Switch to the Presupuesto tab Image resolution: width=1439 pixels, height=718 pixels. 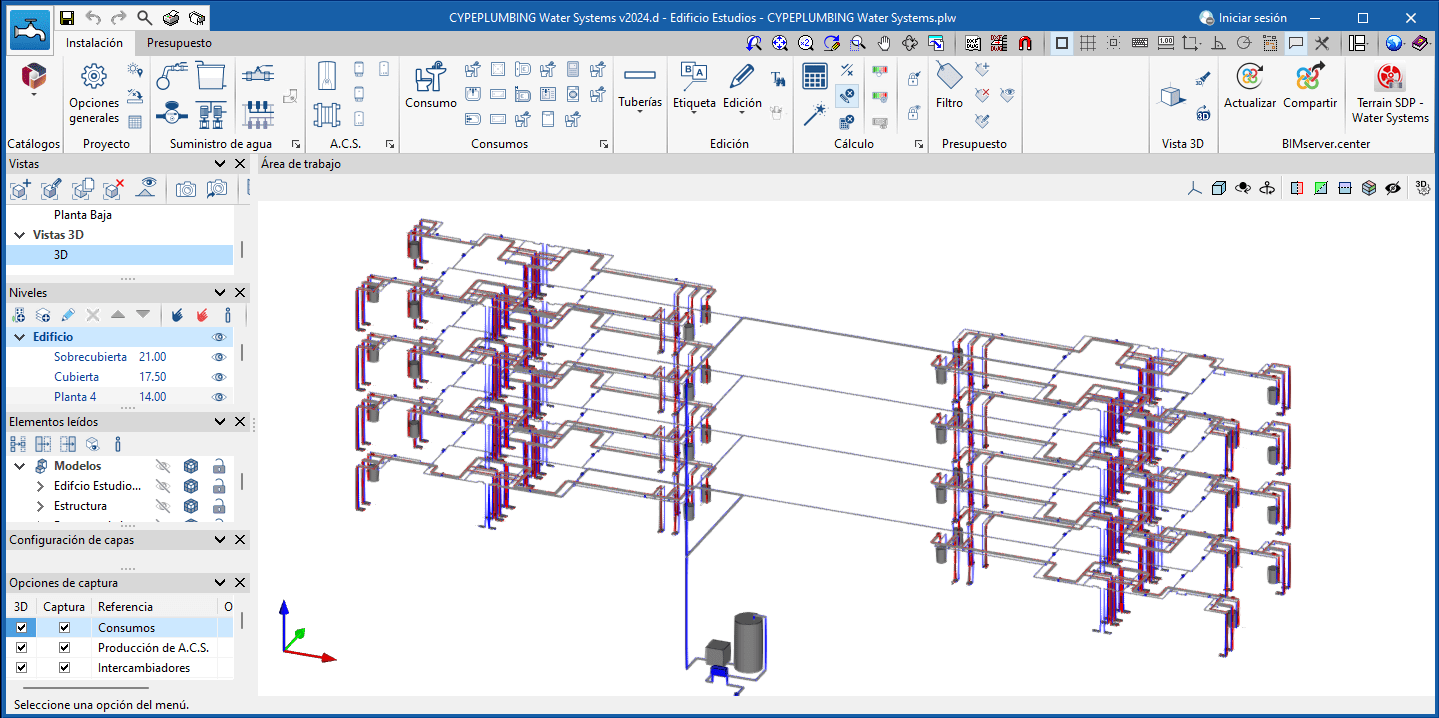179,43
